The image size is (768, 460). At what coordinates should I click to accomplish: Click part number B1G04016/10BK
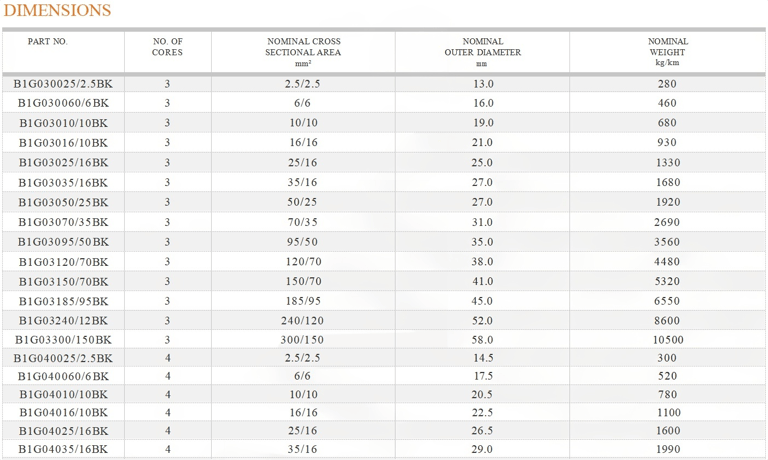63,412
